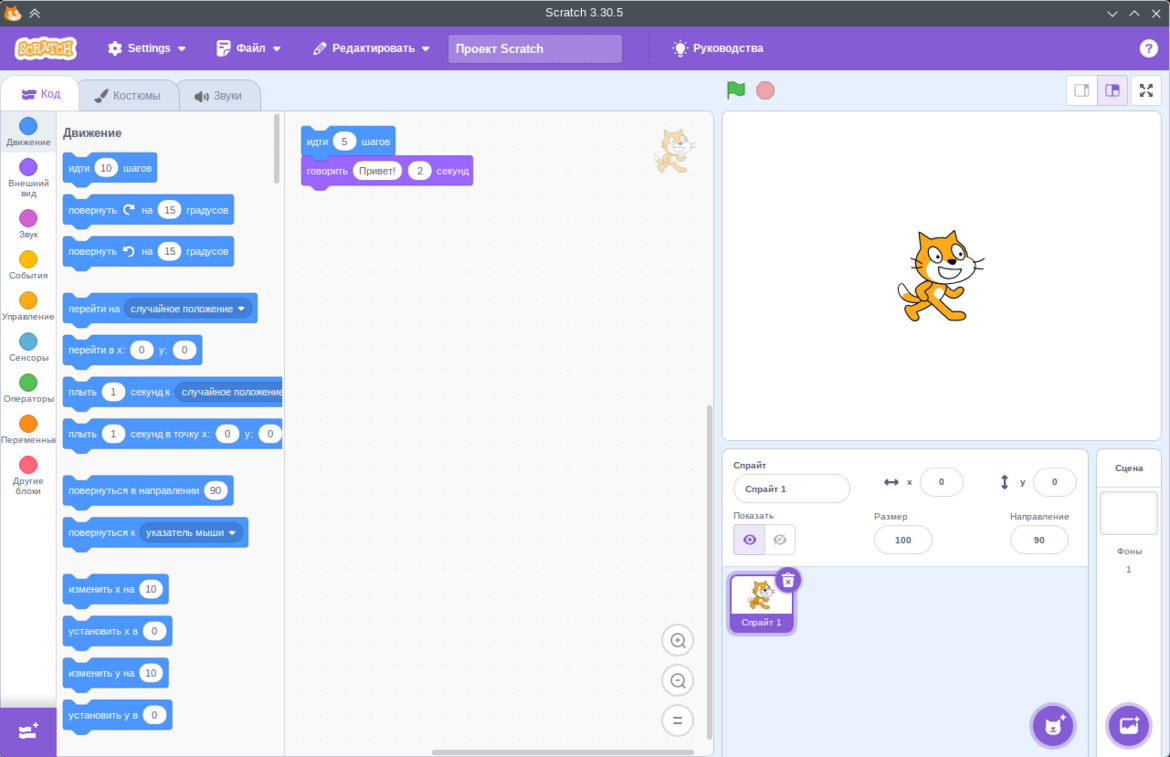Zoom out the code workspace
1170x757 pixels.
pyautogui.click(x=678, y=680)
